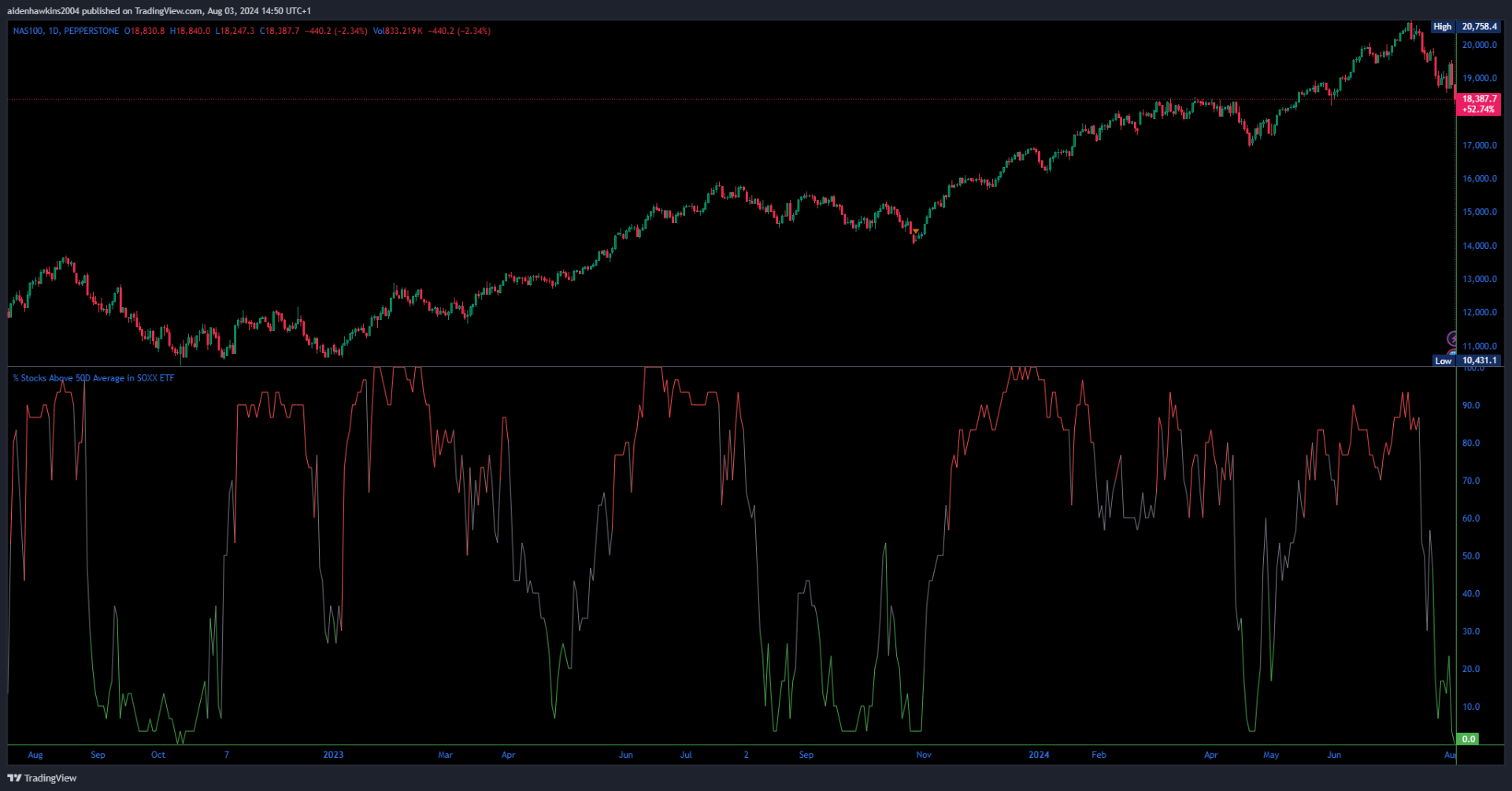Image resolution: width=1512 pixels, height=791 pixels.
Task: Click the closing price C18,387.7 in legend
Action: coord(280,32)
